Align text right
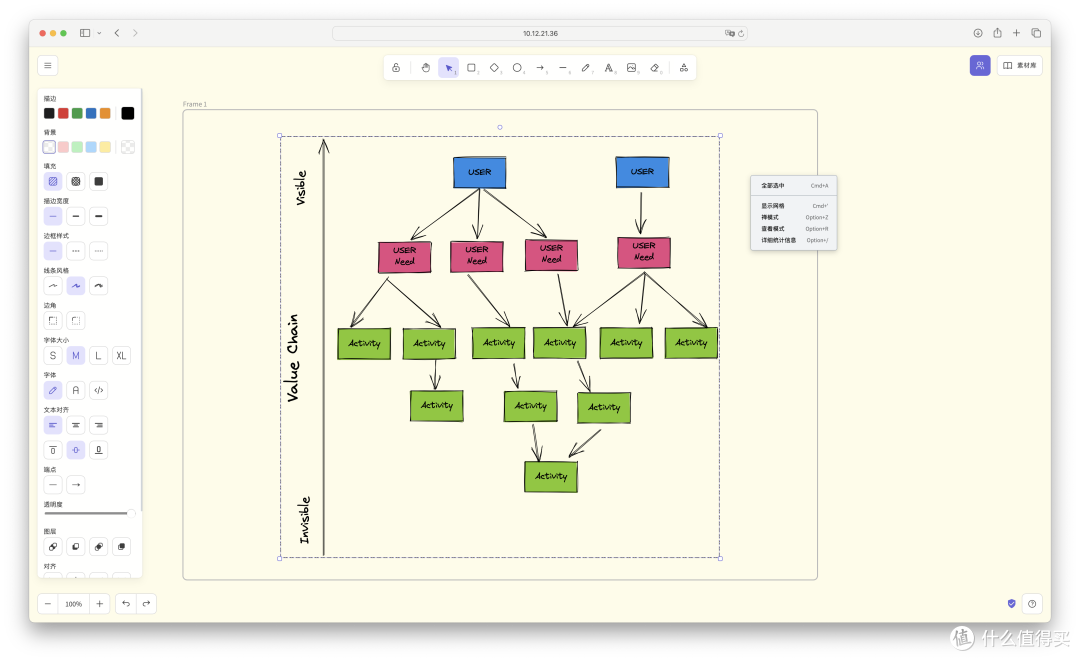This screenshot has width=1080, height=661. coord(98,425)
